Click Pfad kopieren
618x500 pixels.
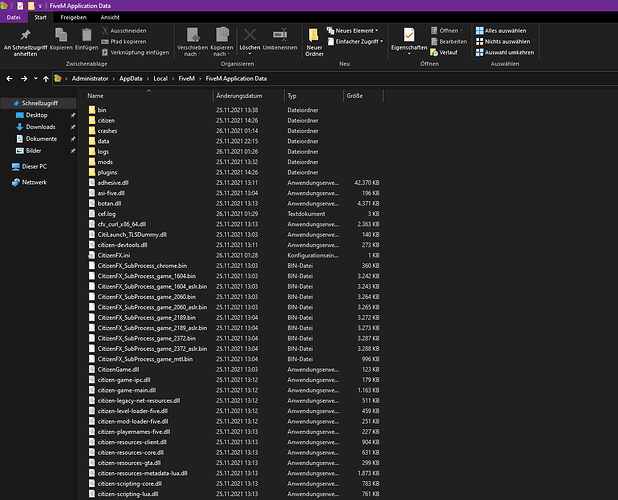coord(124,41)
